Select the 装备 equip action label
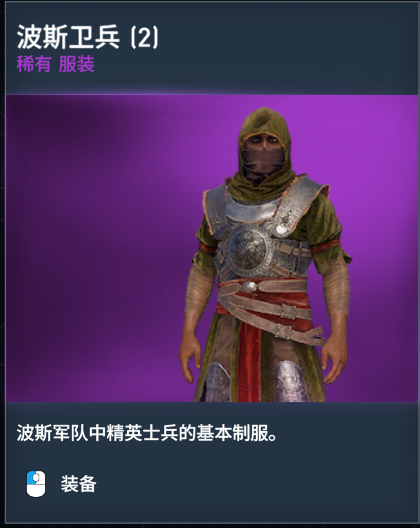Image resolution: width=420 pixels, height=528 pixels. [78, 484]
